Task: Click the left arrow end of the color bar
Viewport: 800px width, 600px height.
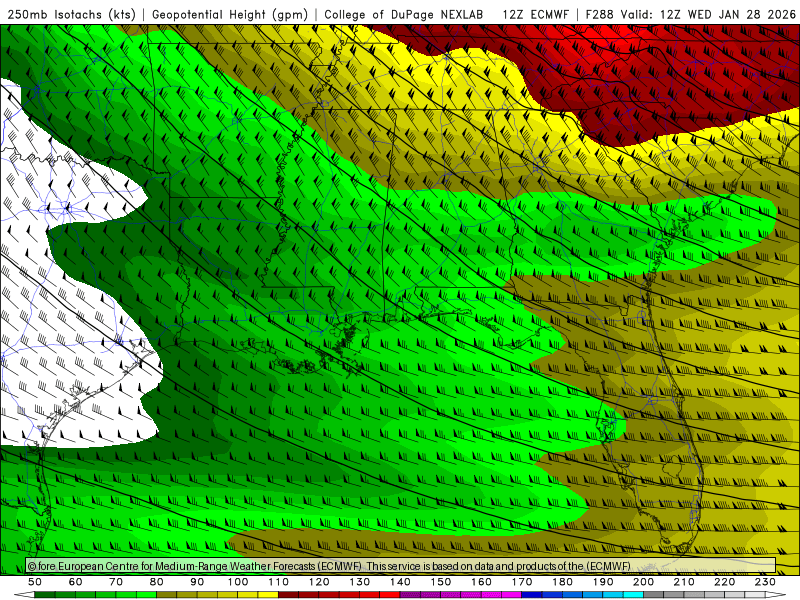Action: click(24, 595)
